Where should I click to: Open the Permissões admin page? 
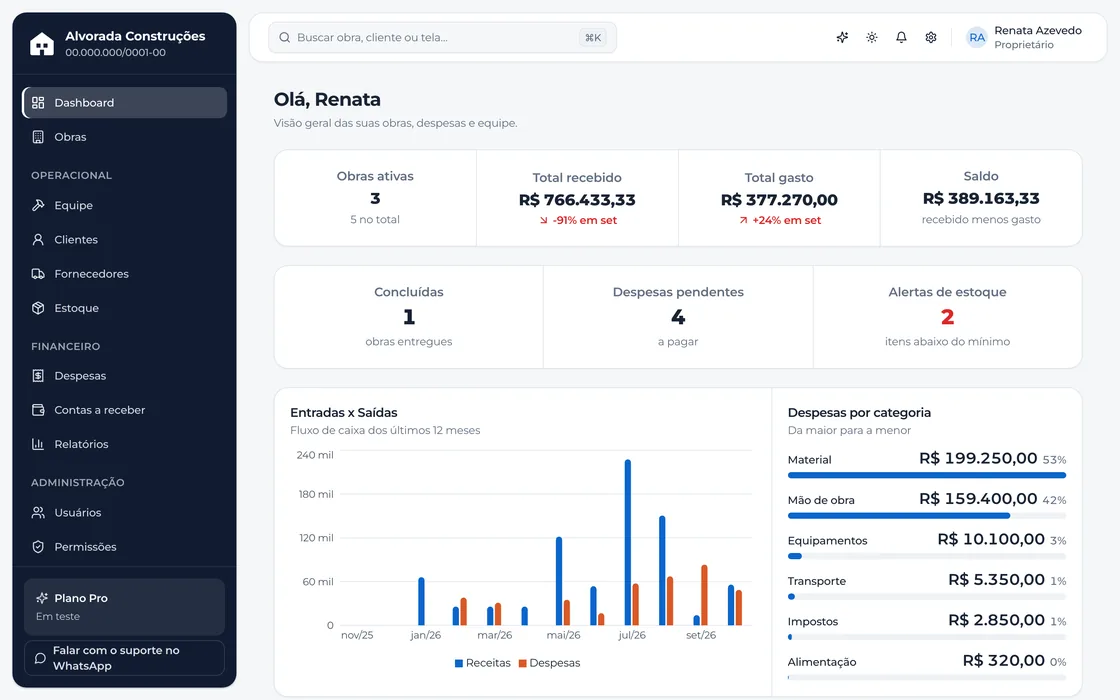pos(124,546)
